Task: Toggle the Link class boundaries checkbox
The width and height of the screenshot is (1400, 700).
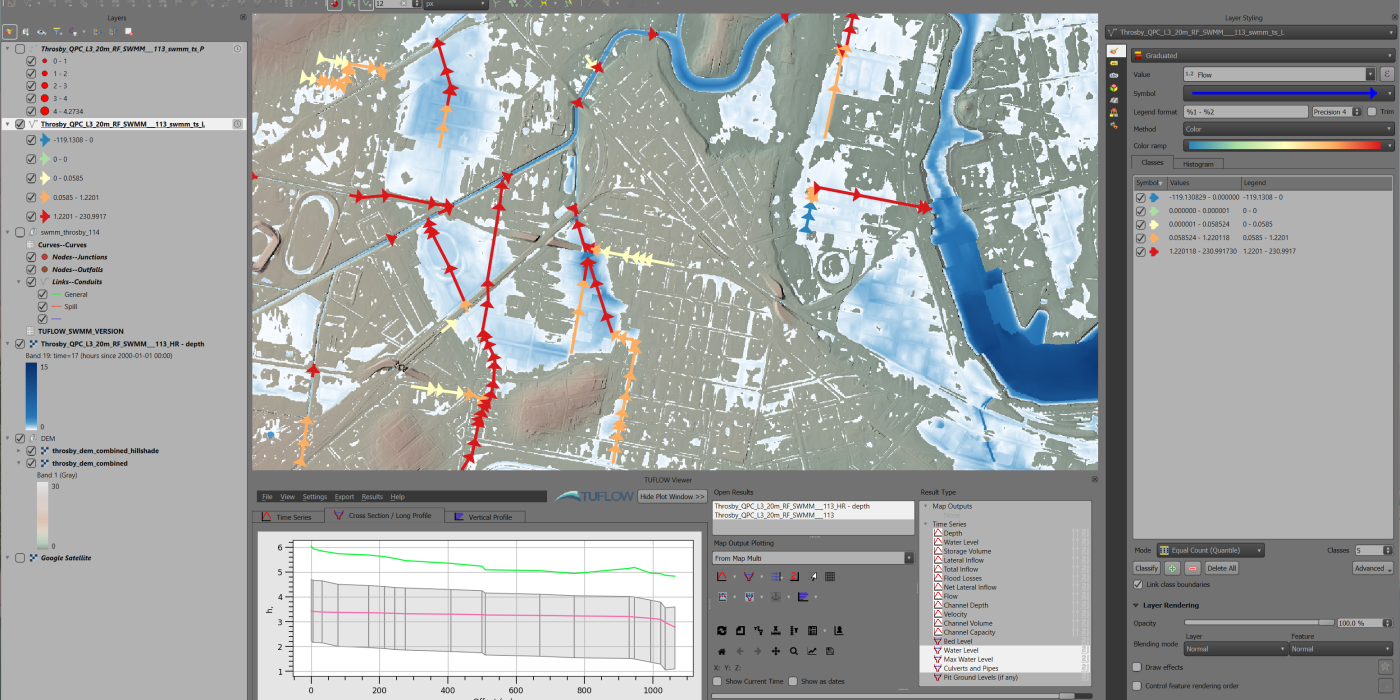Action: 1137,584
